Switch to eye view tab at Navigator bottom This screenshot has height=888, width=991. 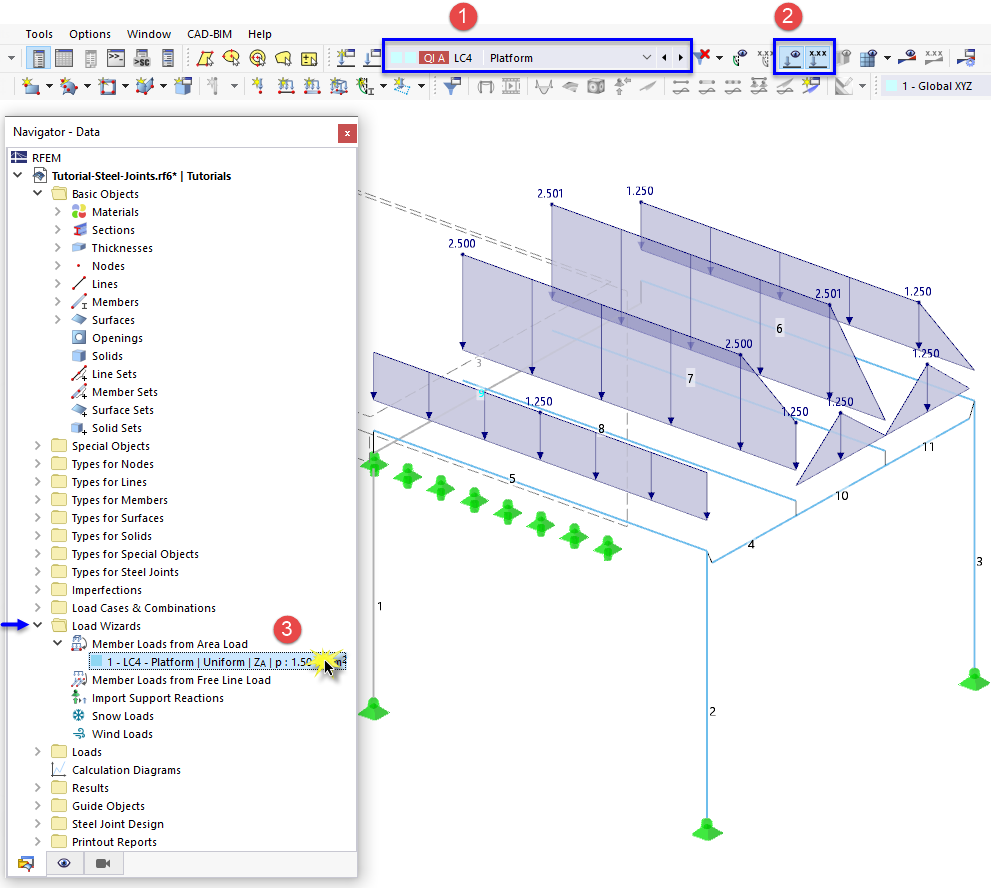(x=65, y=863)
